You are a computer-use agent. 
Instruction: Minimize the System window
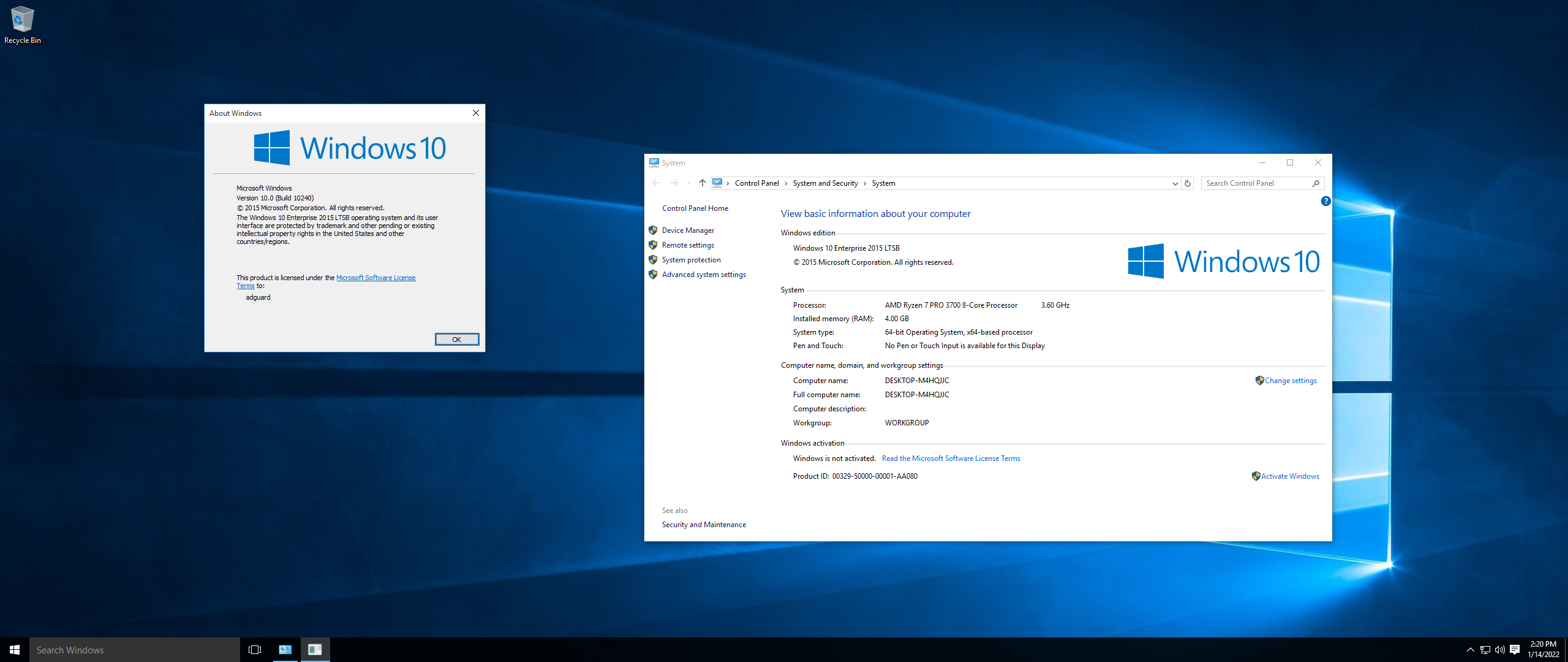1262,162
